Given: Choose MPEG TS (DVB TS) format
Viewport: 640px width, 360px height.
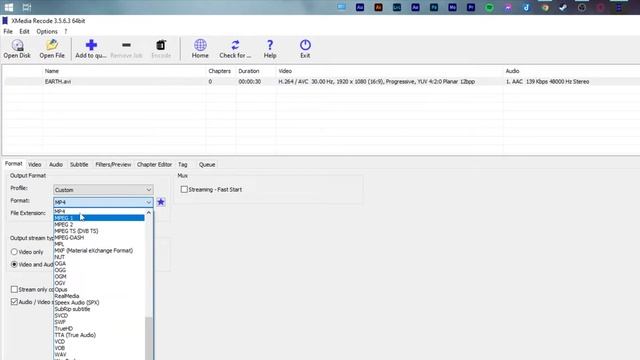Looking at the screenshot, I should pyautogui.click(x=99, y=231).
